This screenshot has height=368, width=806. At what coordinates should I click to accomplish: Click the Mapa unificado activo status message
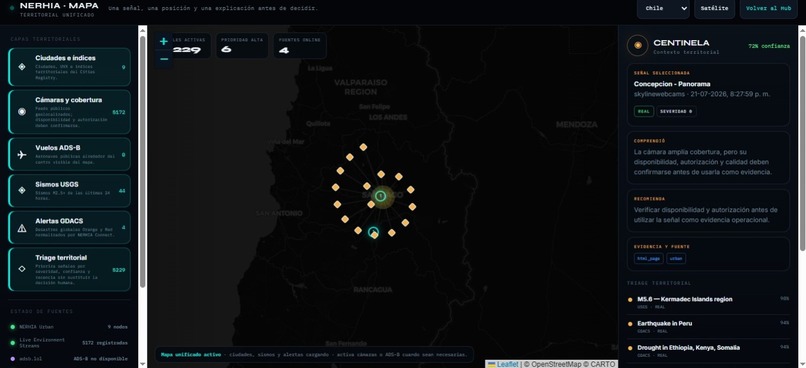click(x=314, y=355)
